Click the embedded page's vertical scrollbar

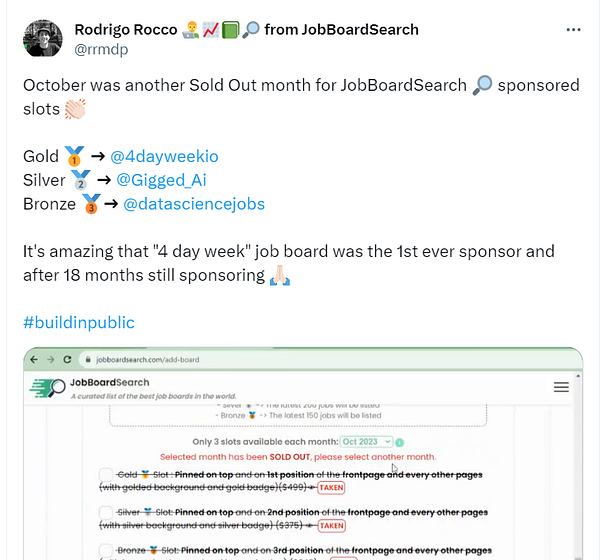[x=578, y=467]
